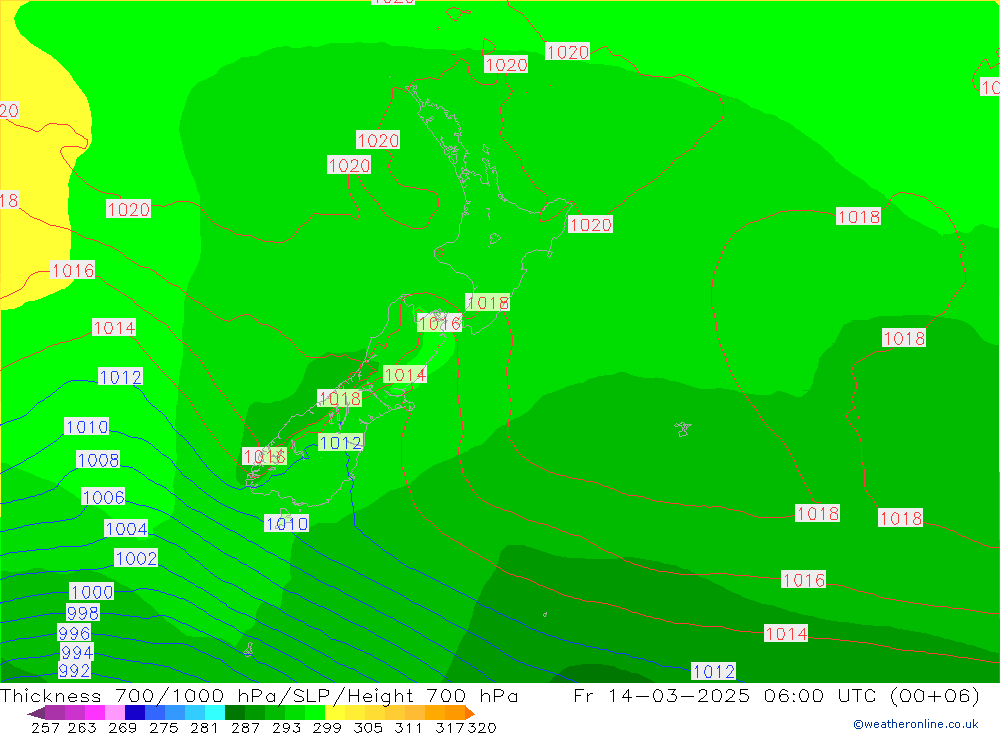
Task: Select the bright yellow legend swatch
Action: pos(335,713)
